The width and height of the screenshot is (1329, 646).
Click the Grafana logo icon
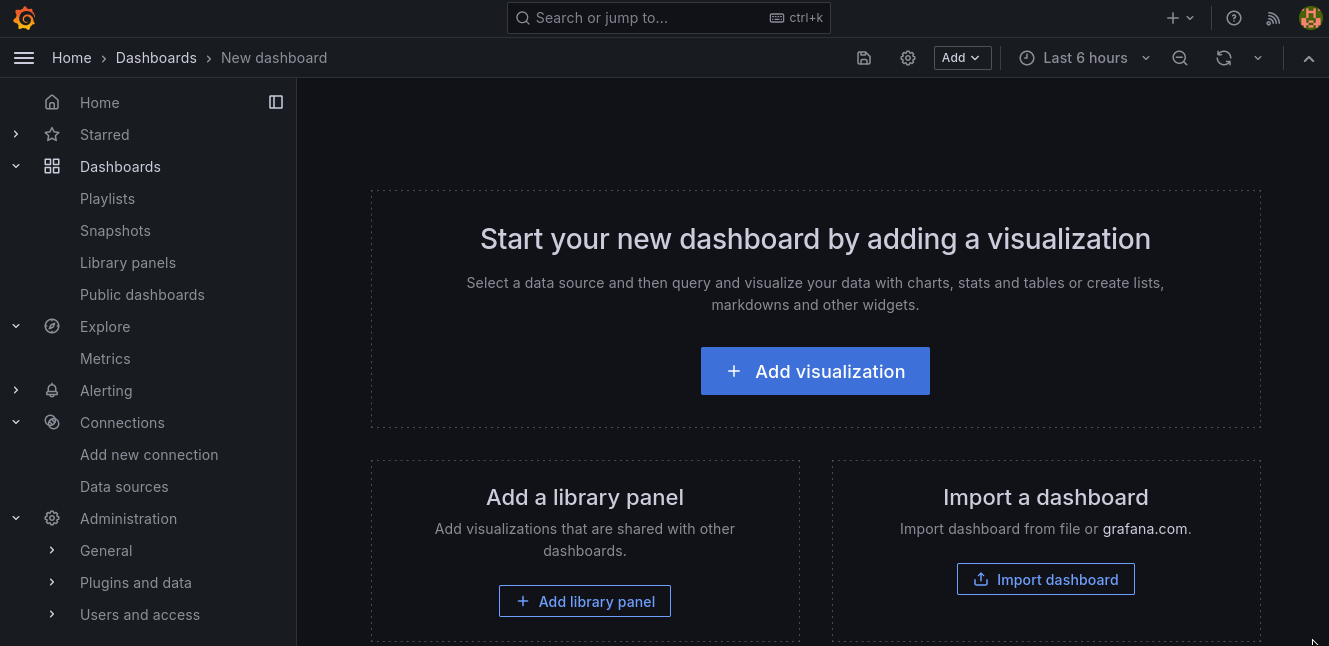[24, 18]
